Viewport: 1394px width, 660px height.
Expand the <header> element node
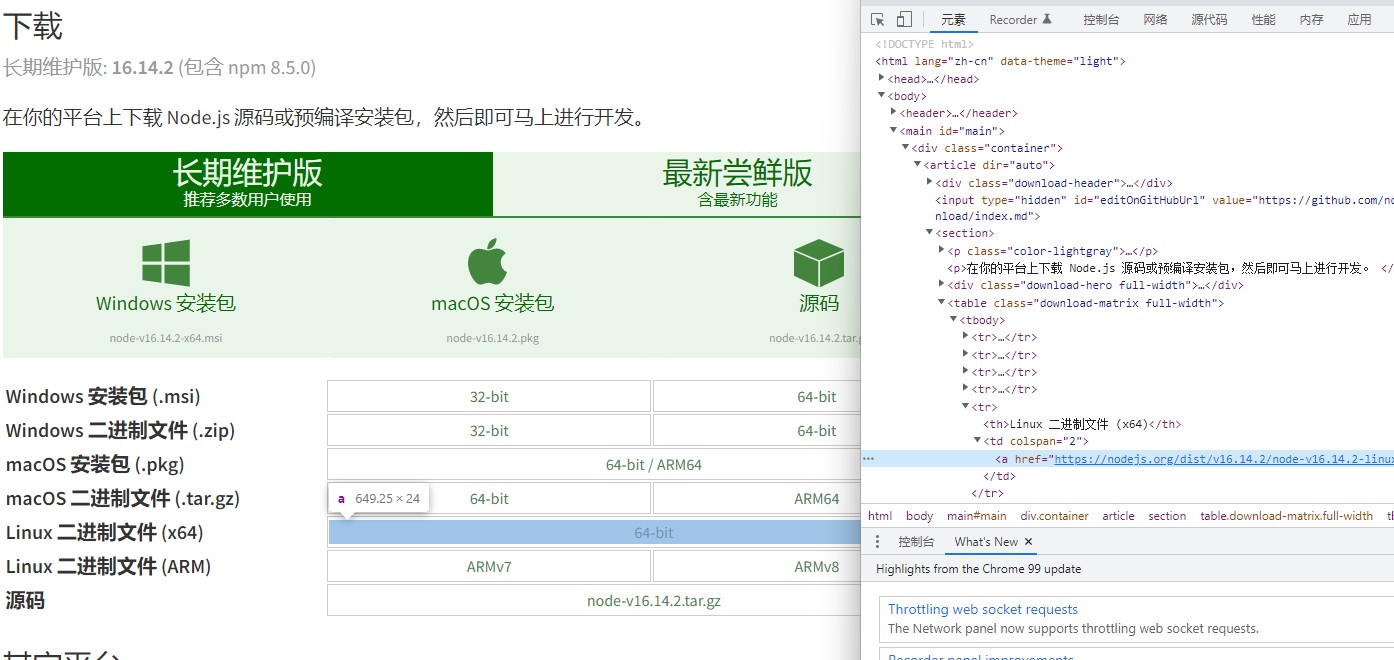pyautogui.click(x=893, y=112)
